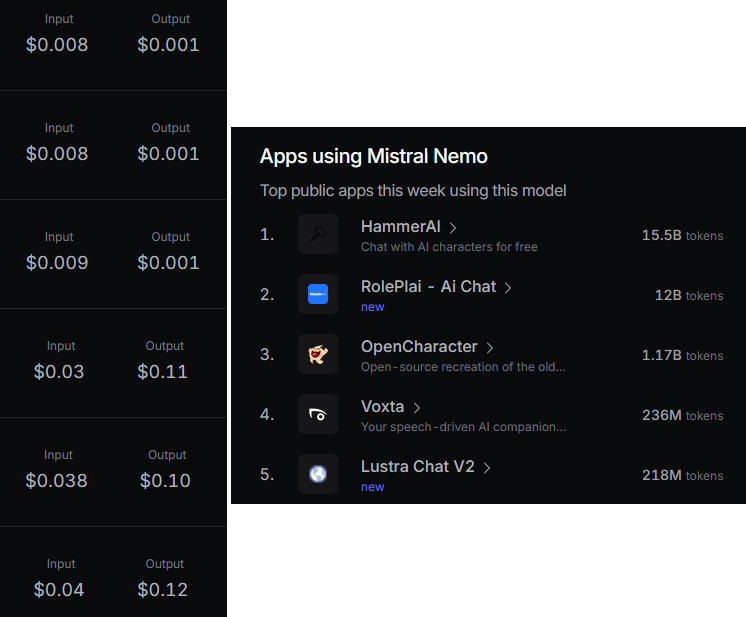Screen dimensions: 746x617
Task: Click 'Your speech-driven AI companion...' description
Action: 463,427
